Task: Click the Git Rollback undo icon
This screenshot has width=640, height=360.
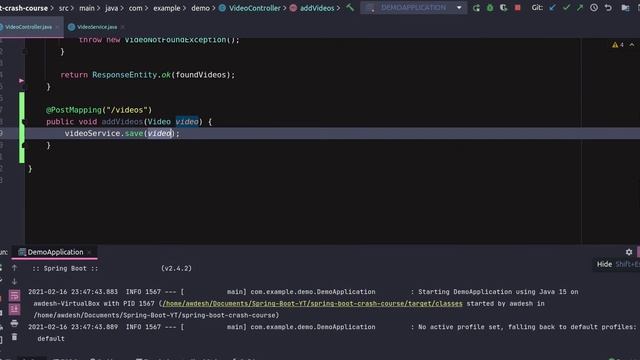Action: [x=608, y=8]
